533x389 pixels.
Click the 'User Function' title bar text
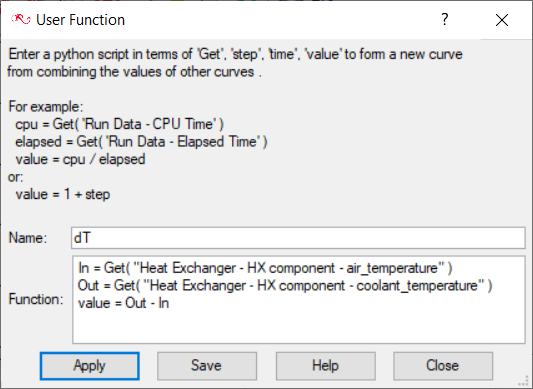tap(81, 20)
